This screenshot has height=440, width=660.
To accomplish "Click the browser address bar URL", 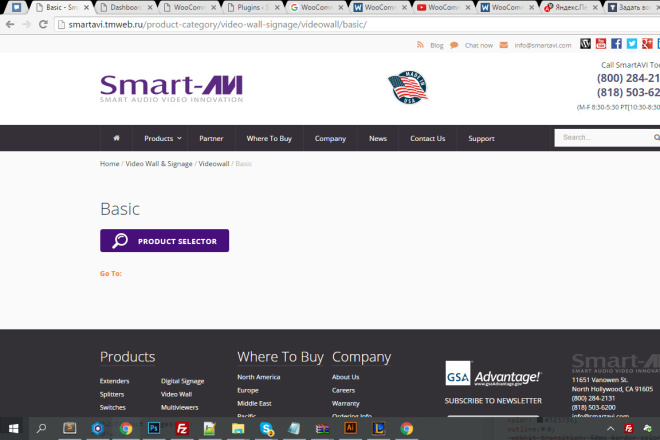I will click(218, 24).
